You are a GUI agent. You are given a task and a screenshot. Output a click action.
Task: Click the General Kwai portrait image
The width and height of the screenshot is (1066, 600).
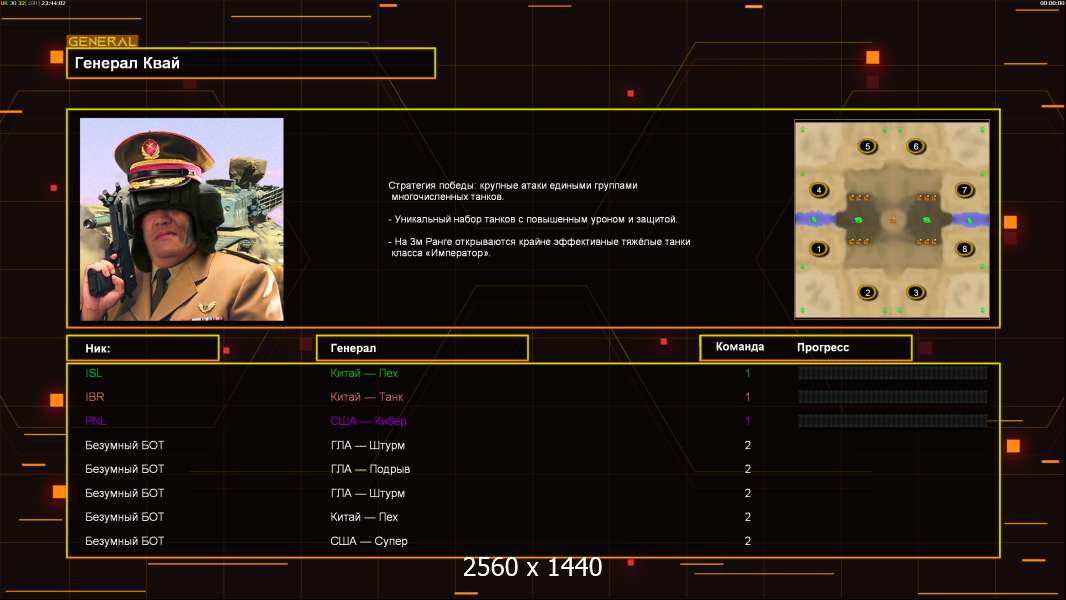point(182,219)
